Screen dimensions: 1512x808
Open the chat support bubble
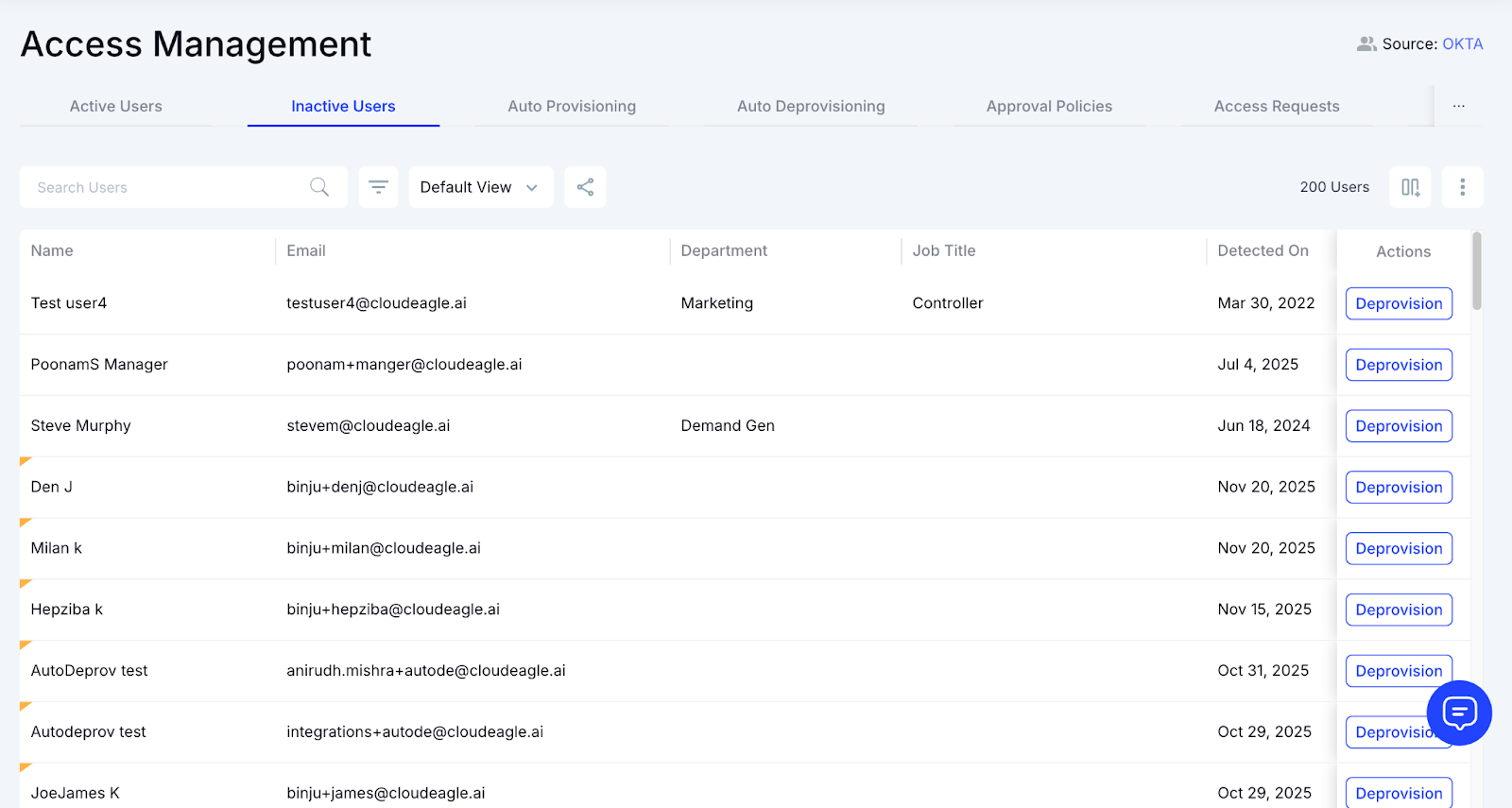pos(1459,713)
